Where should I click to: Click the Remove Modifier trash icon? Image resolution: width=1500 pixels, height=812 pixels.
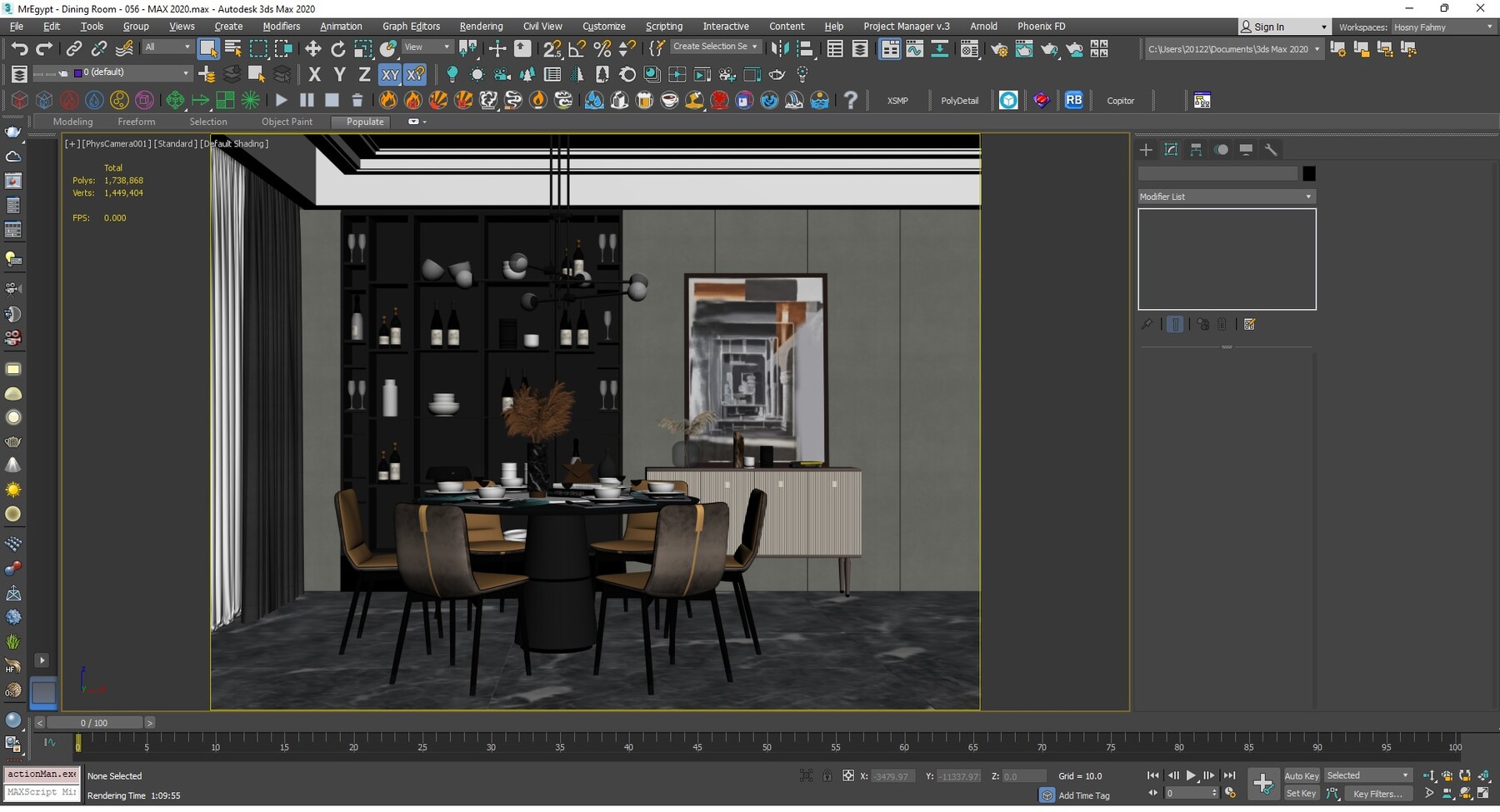coord(1222,324)
